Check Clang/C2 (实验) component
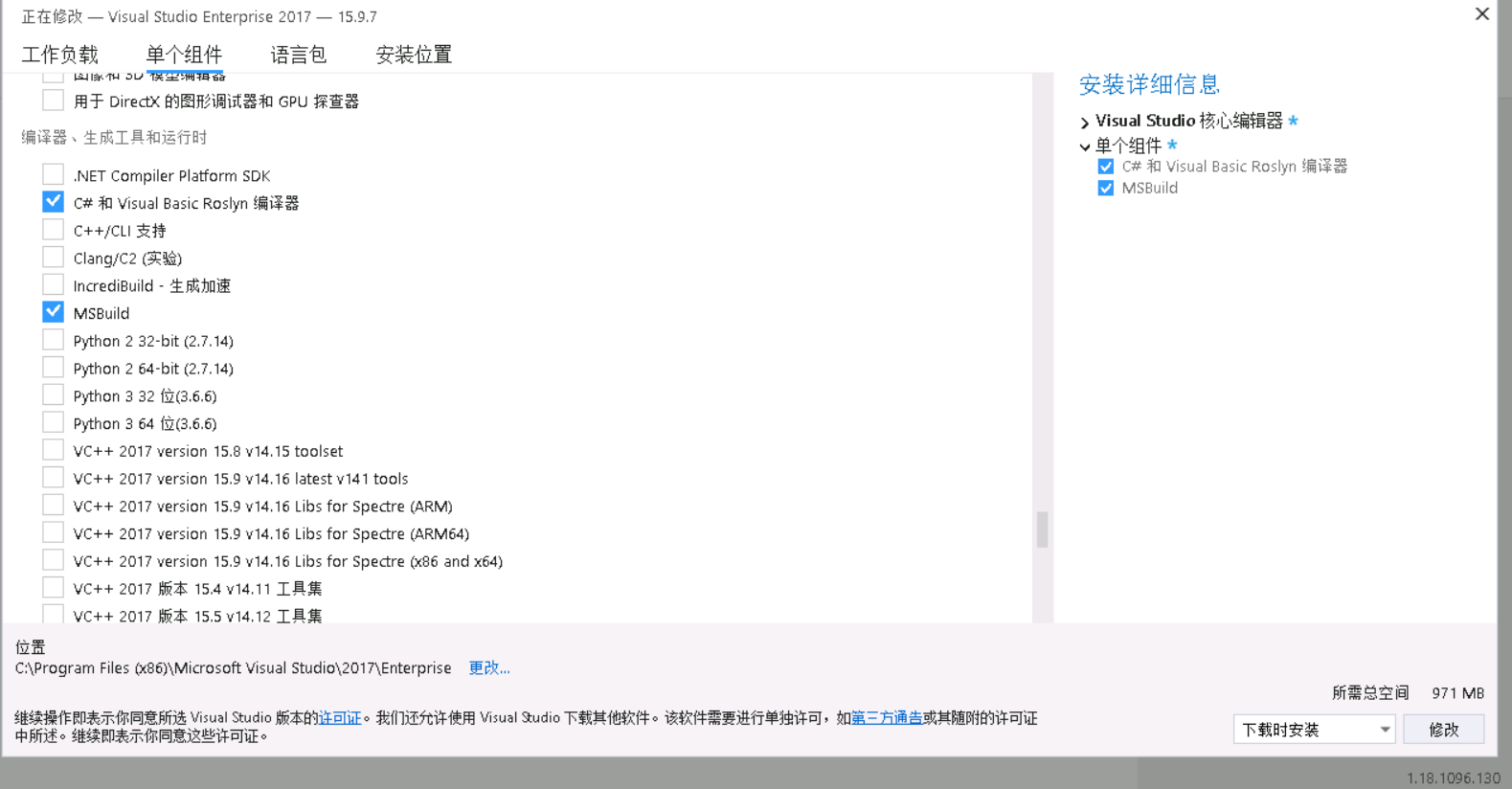Viewport: 1512px width, 789px height. tap(54, 258)
